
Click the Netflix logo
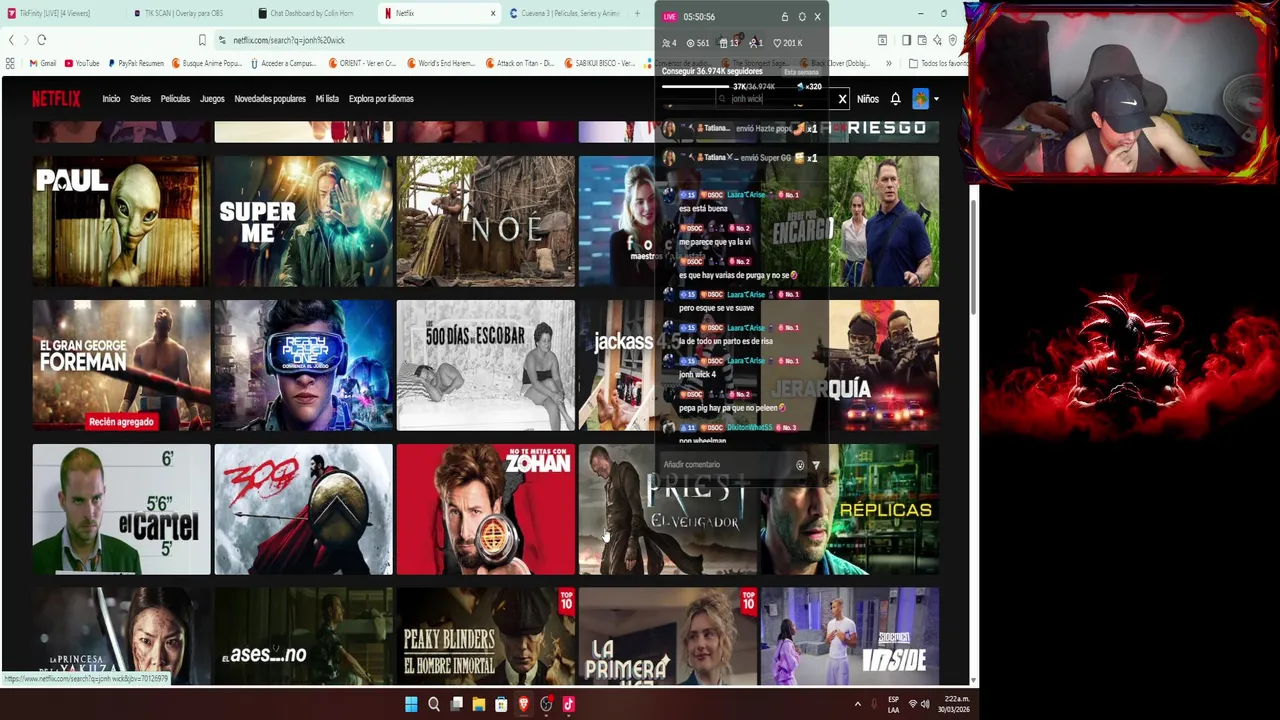pos(56,98)
